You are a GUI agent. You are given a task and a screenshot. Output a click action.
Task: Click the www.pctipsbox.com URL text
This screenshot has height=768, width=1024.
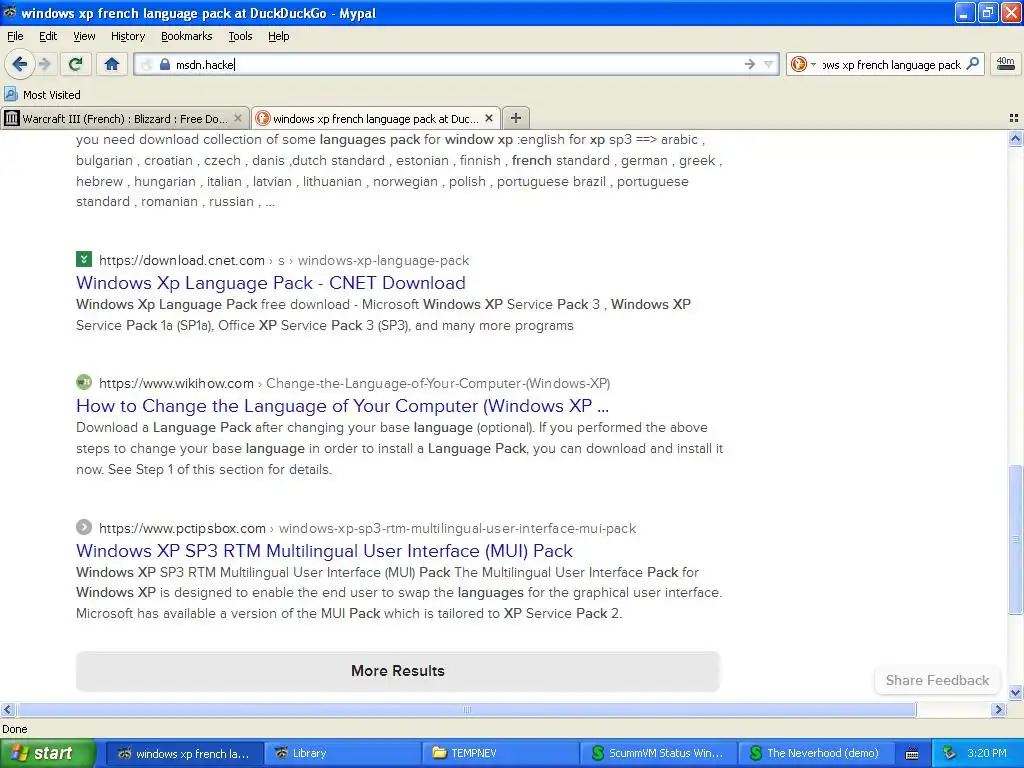tap(182, 528)
